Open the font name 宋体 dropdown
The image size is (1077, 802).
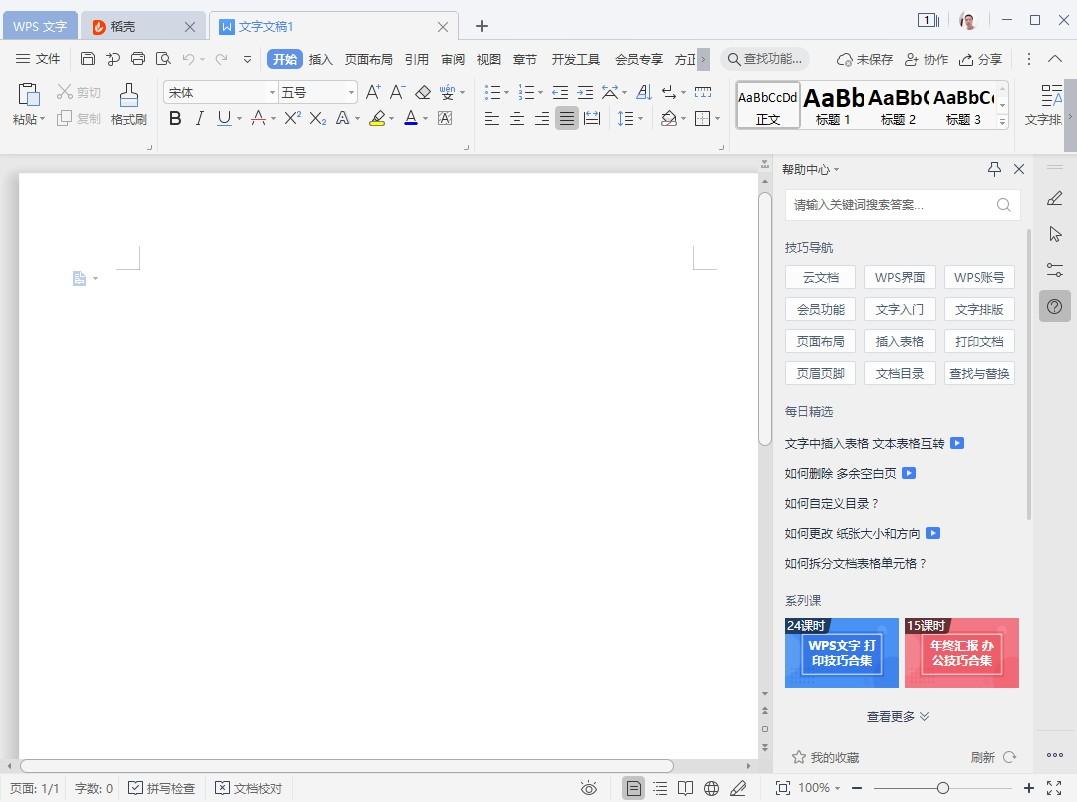click(272, 92)
